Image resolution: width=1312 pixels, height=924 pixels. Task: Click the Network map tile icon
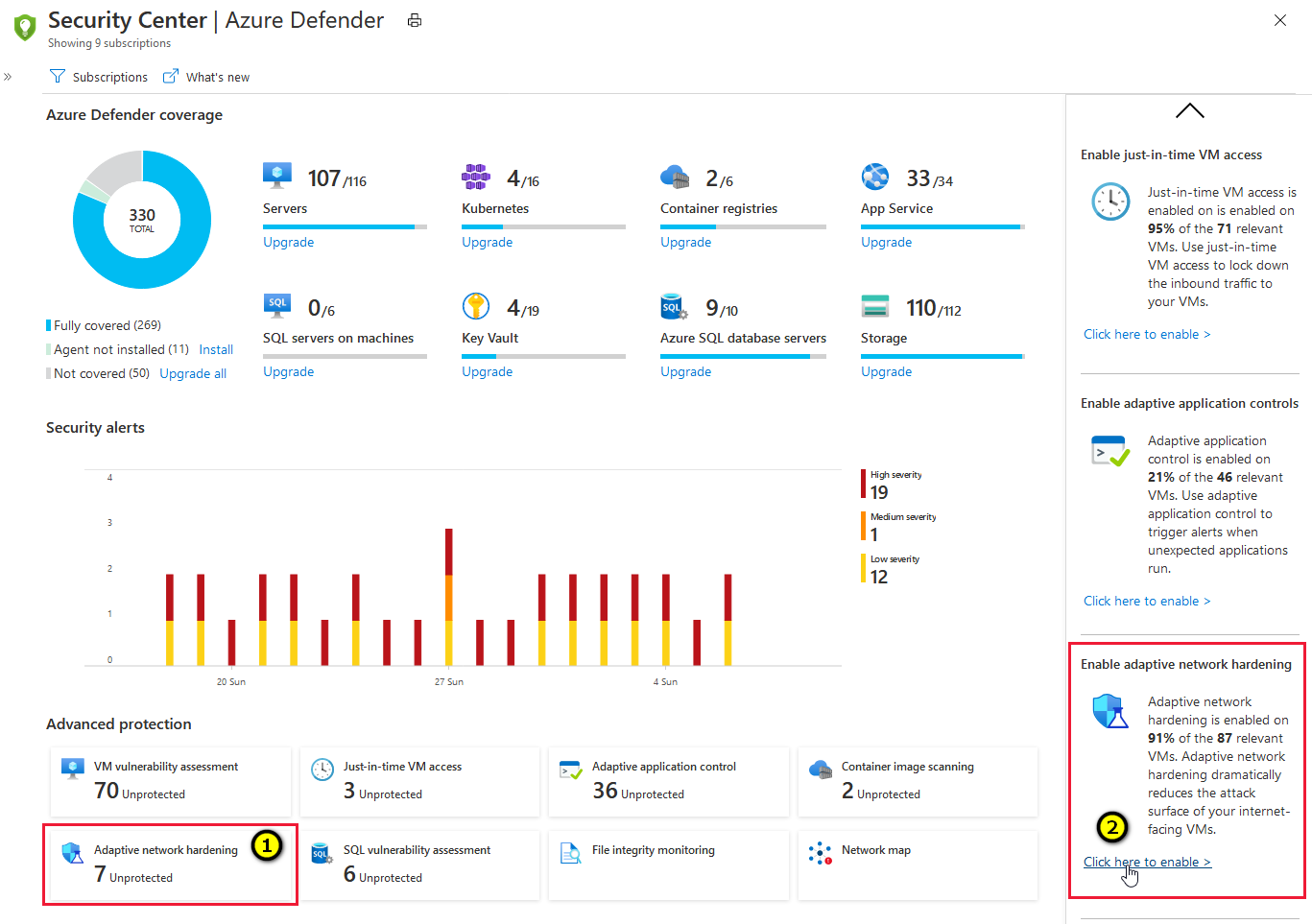[x=821, y=853]
